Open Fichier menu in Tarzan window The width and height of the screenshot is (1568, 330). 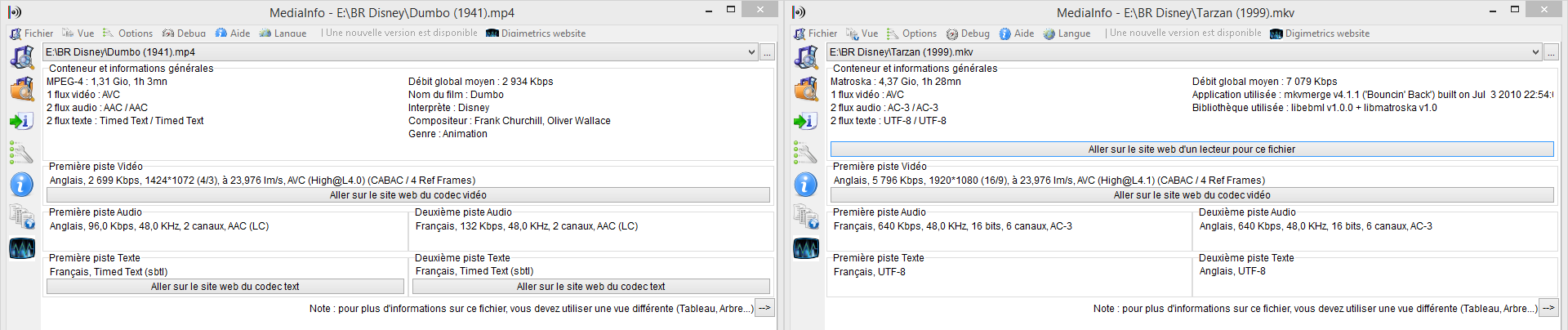coord(816,33)
